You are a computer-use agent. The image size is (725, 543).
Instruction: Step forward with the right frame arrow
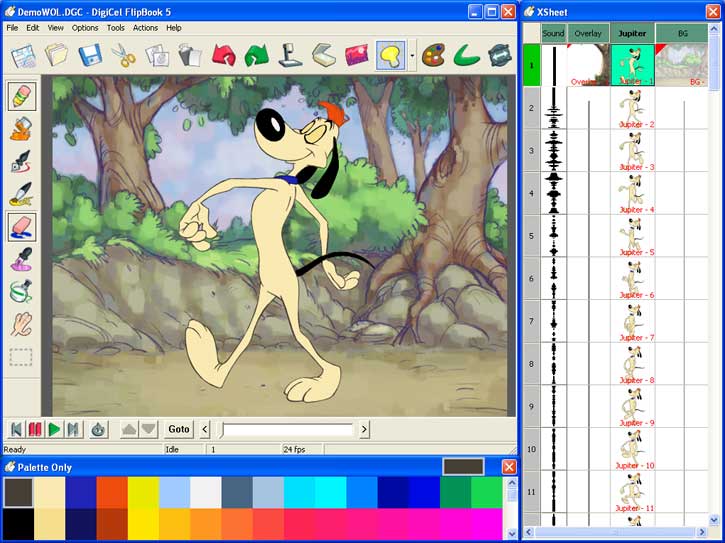364,430
